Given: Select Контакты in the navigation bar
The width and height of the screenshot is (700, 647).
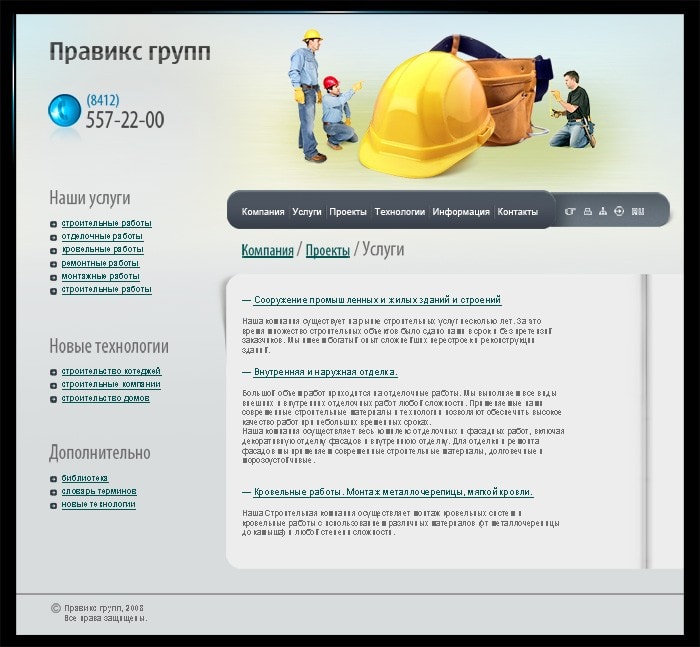Looking at the screenshot, I should point(517,212).
